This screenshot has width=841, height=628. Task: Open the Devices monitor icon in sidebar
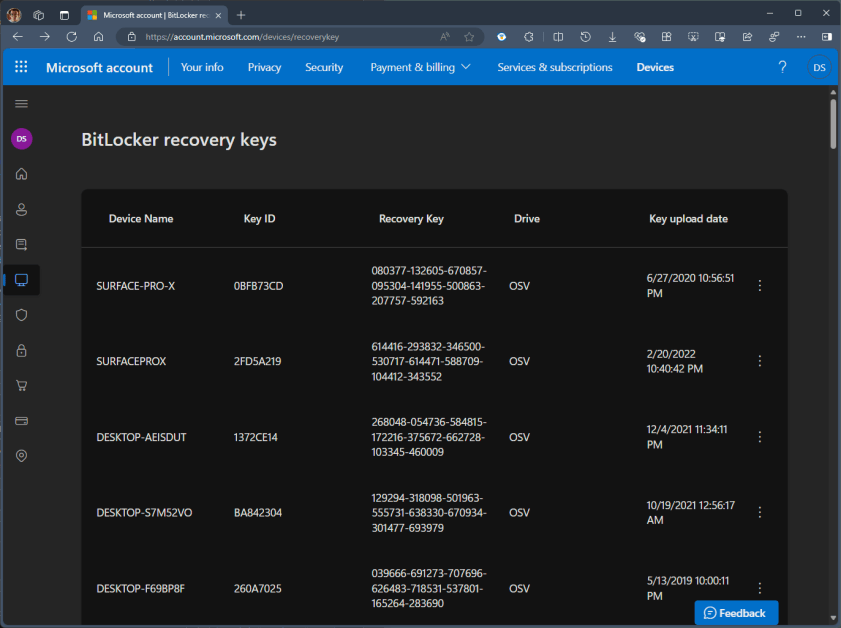pos(21,280)
